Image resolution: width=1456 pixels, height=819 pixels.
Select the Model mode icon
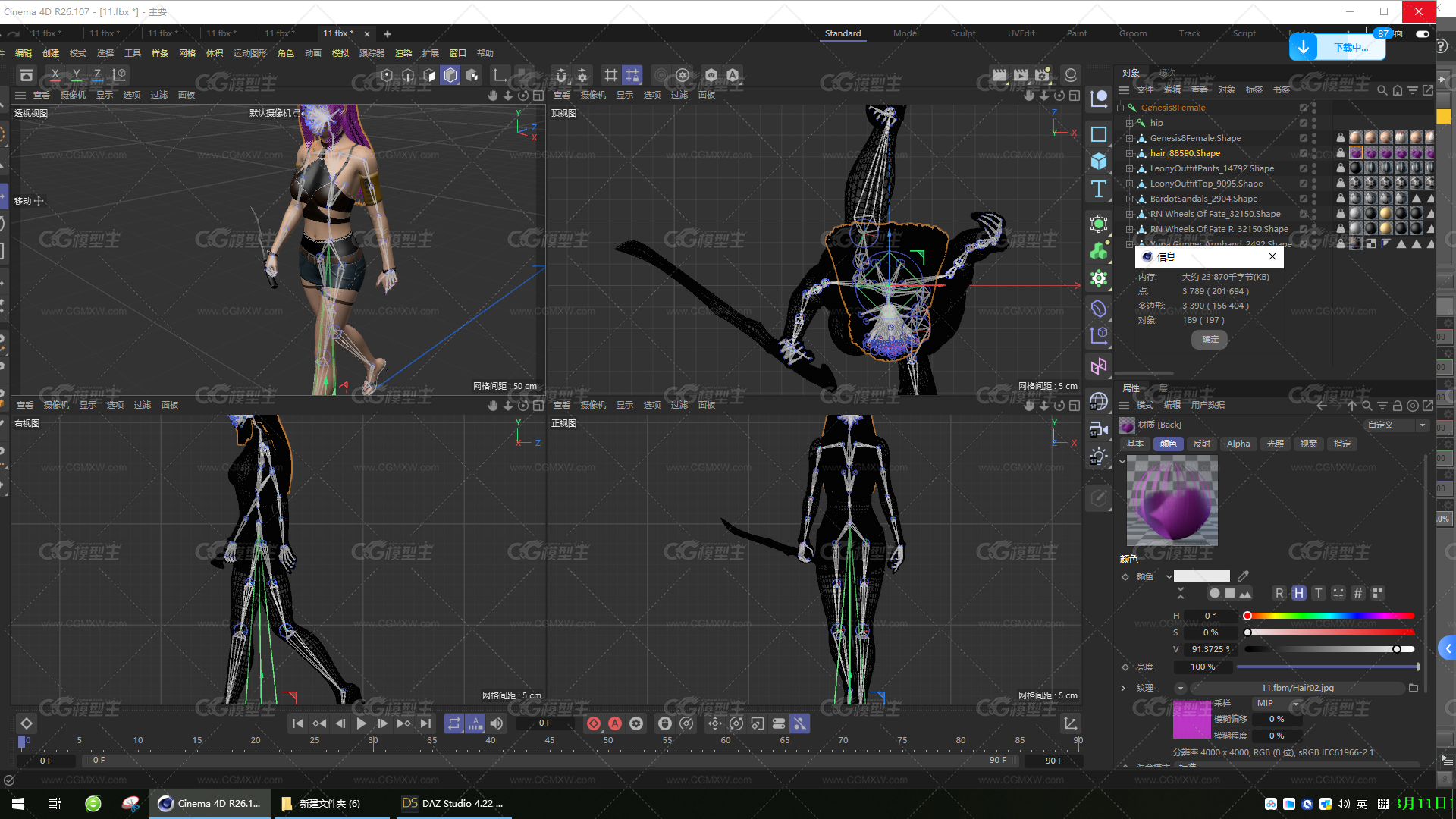(x=450, y=75)
